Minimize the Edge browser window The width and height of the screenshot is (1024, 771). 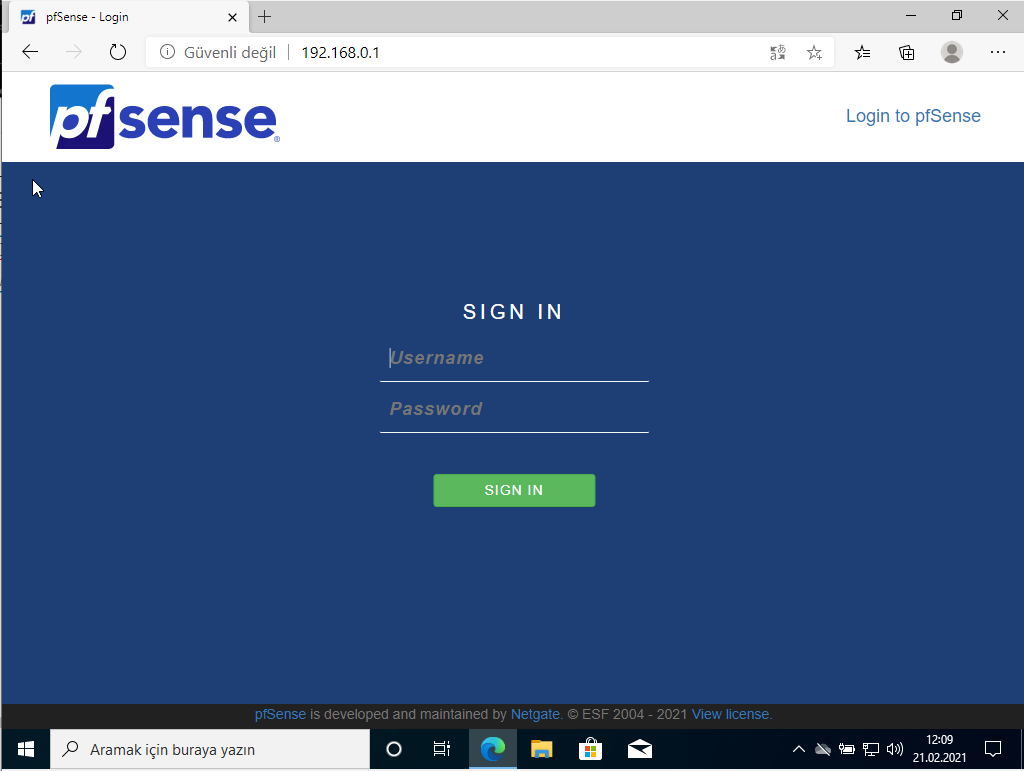[911, 16]
